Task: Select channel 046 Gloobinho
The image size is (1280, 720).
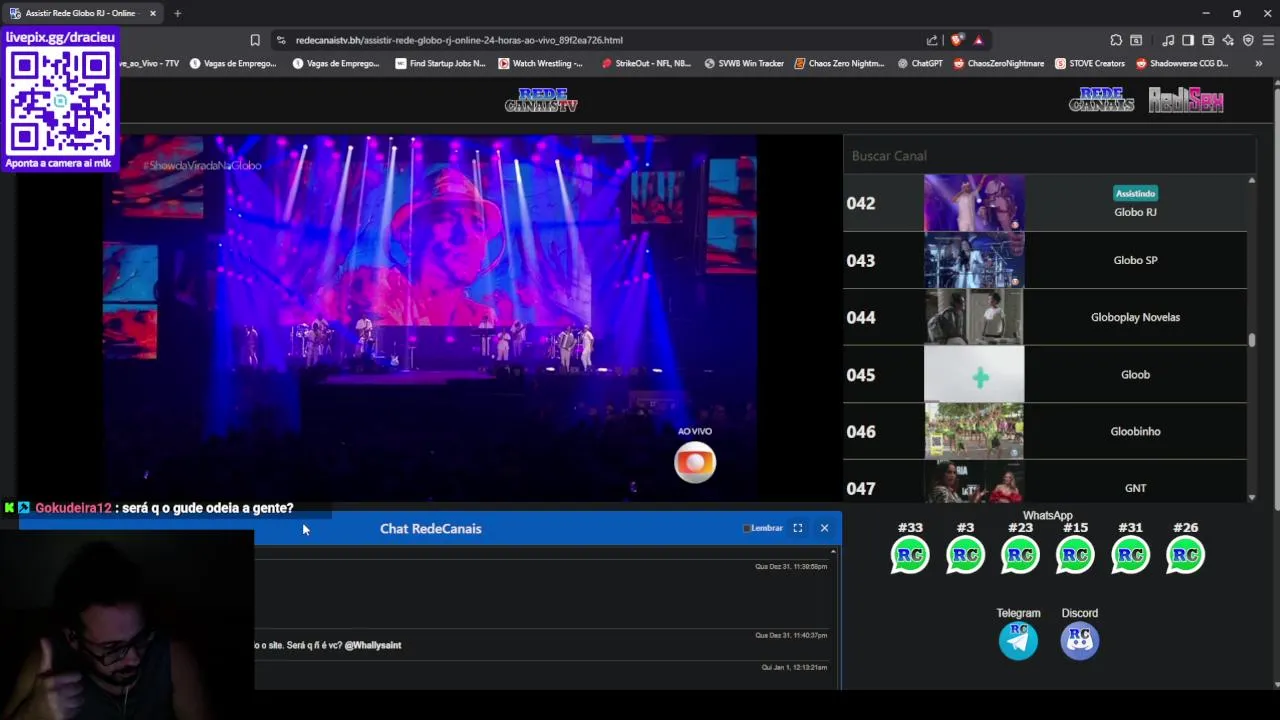Action: 1045,431
